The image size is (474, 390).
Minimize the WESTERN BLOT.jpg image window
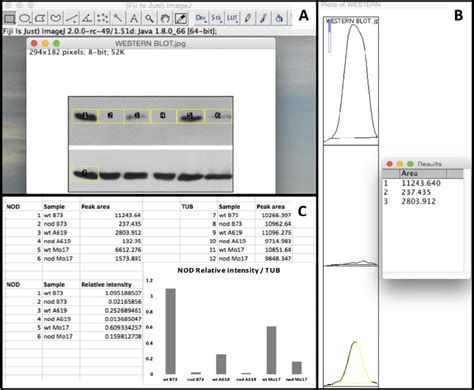pyautogui.click(x=45, y=43)
